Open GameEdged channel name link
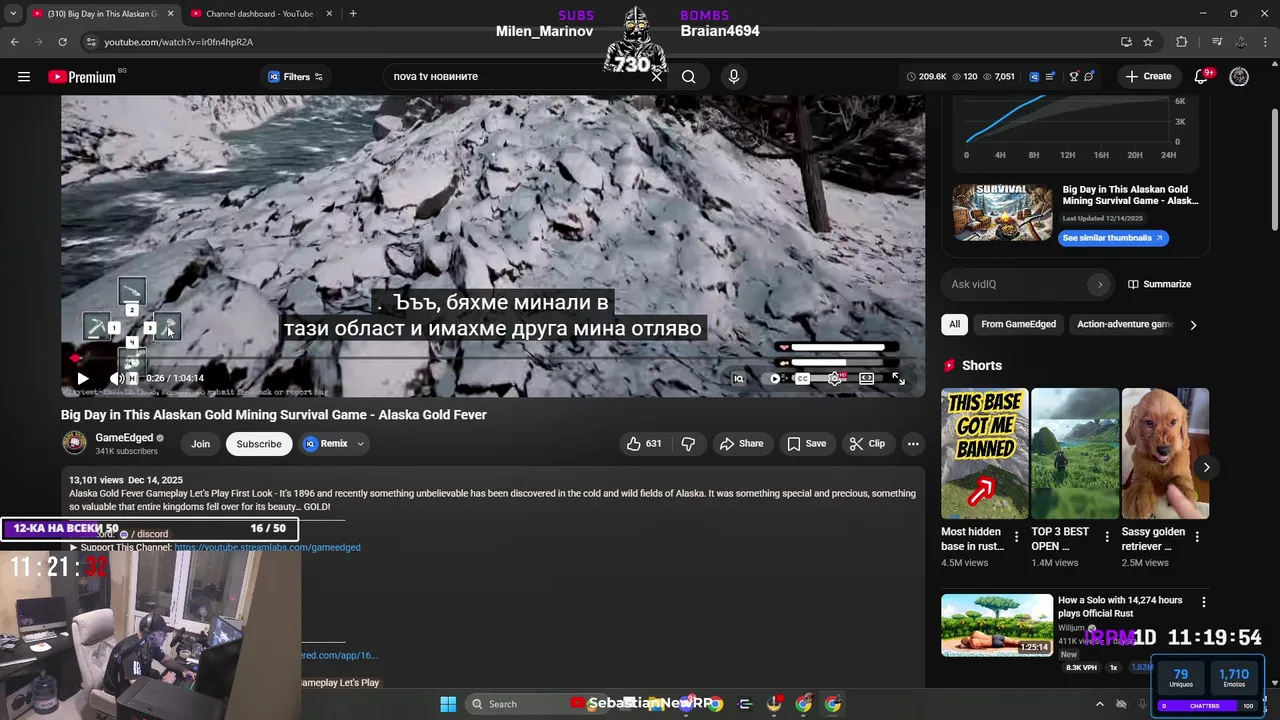This screenshot has width=1280, height=720. [124, 438]
